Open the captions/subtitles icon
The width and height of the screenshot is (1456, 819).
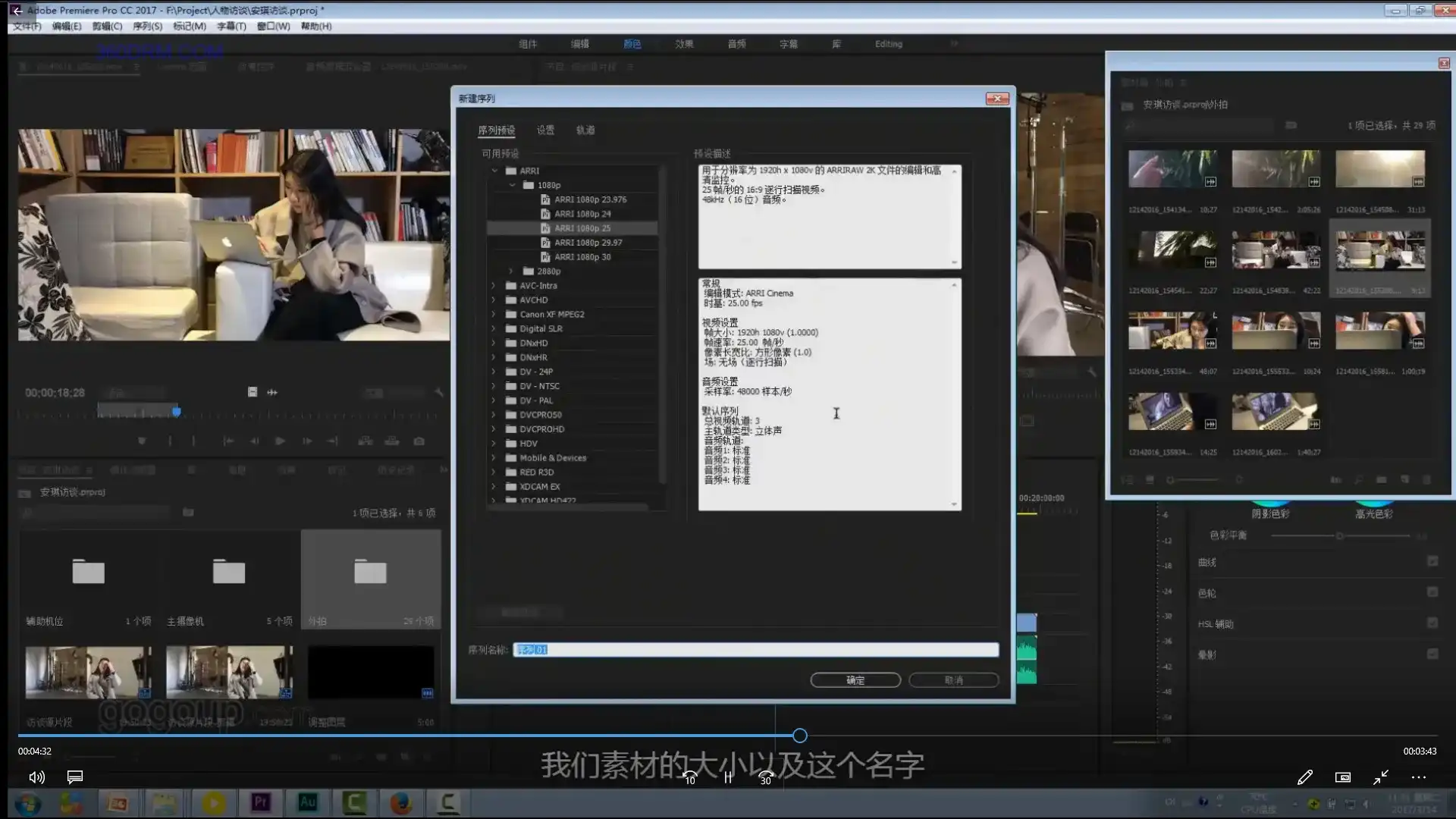click(x=75, y=777)
